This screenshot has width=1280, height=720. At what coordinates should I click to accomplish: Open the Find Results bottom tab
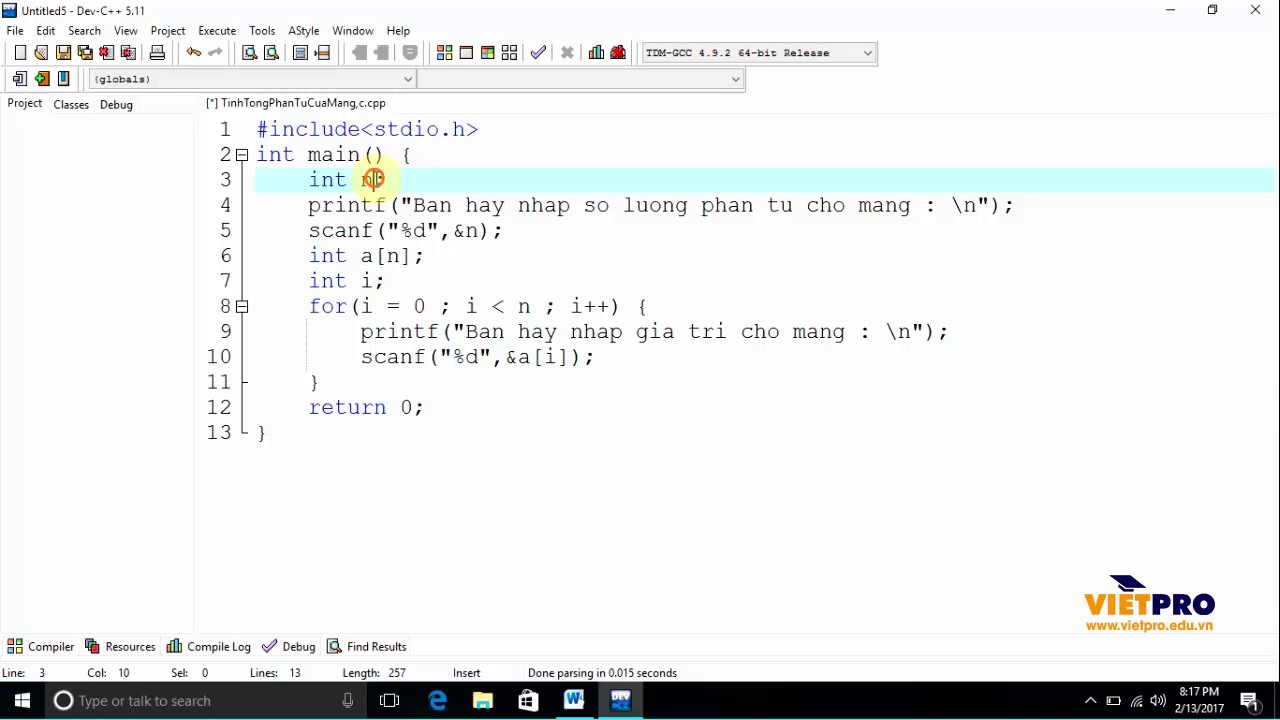[x=367, y=647]
